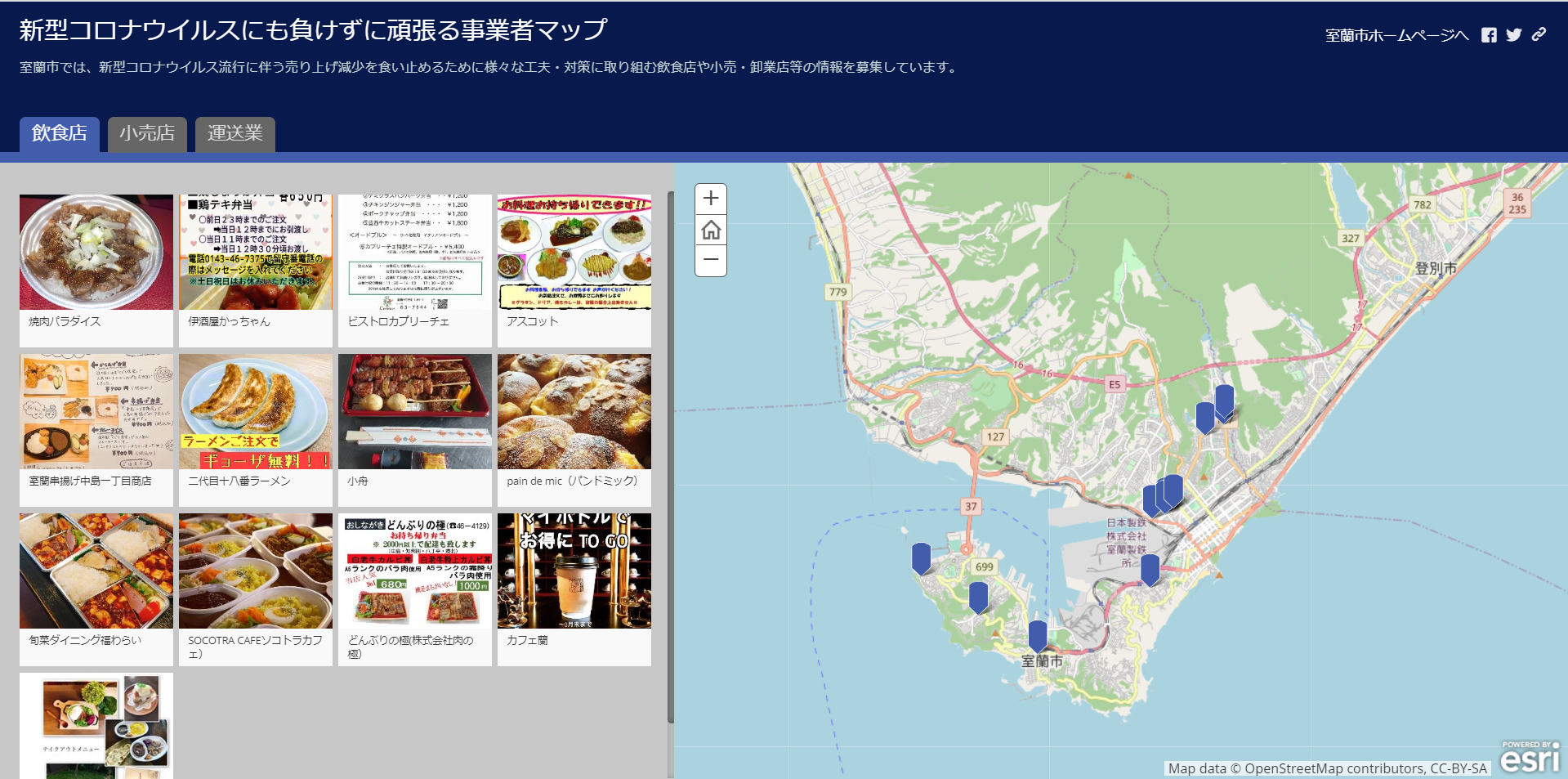Click the zoom out icon on the map
This screenshot has height=779, width=1568.
[710, 260]
